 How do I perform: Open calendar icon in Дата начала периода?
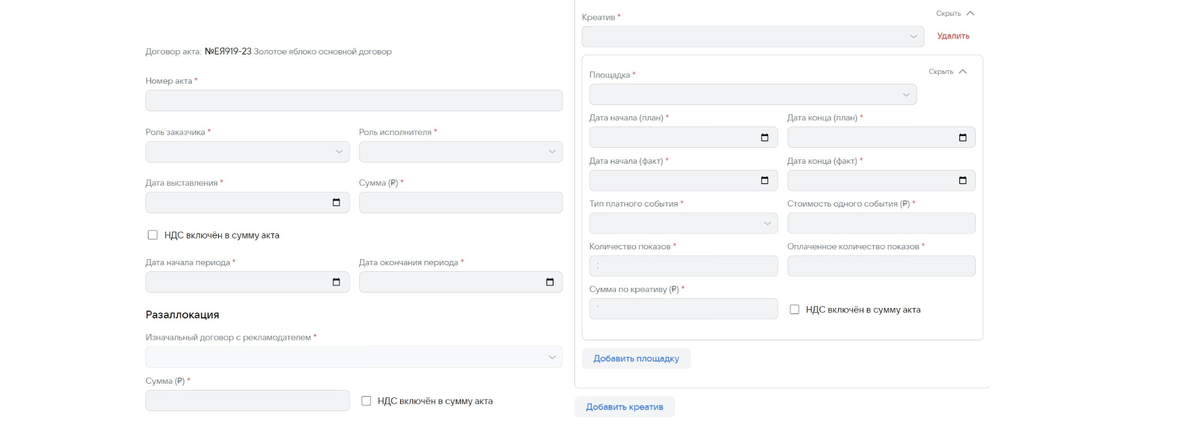[x=336, y=282]
